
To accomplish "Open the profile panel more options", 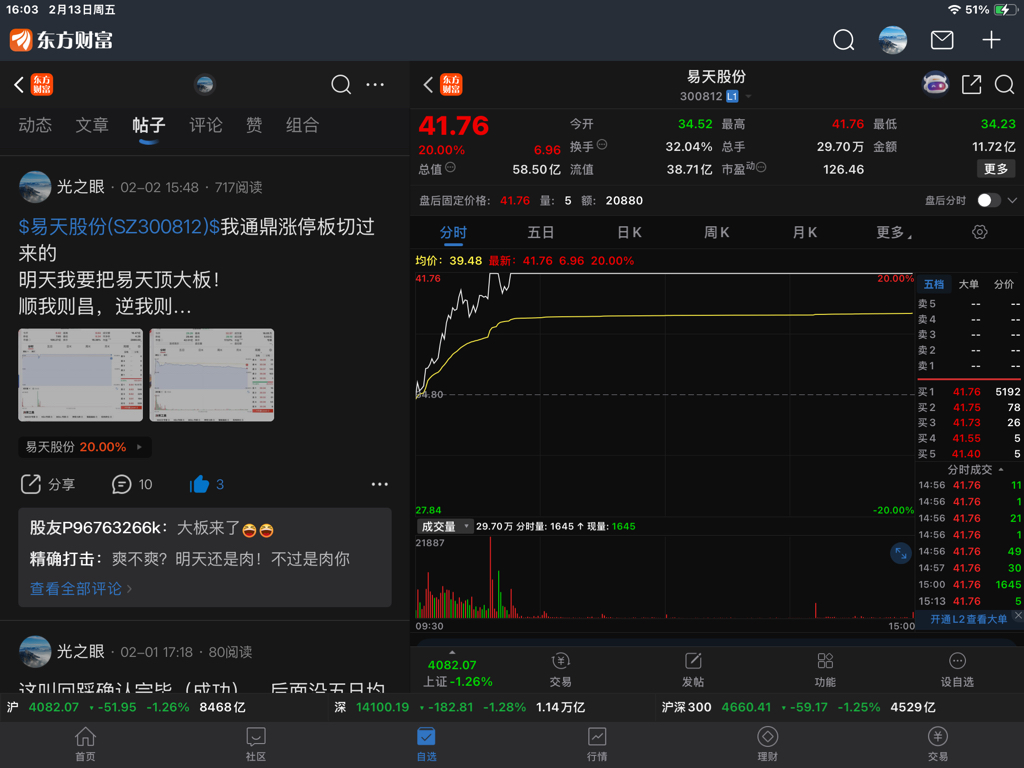I will pyautogui.click(x=376, y=84).
